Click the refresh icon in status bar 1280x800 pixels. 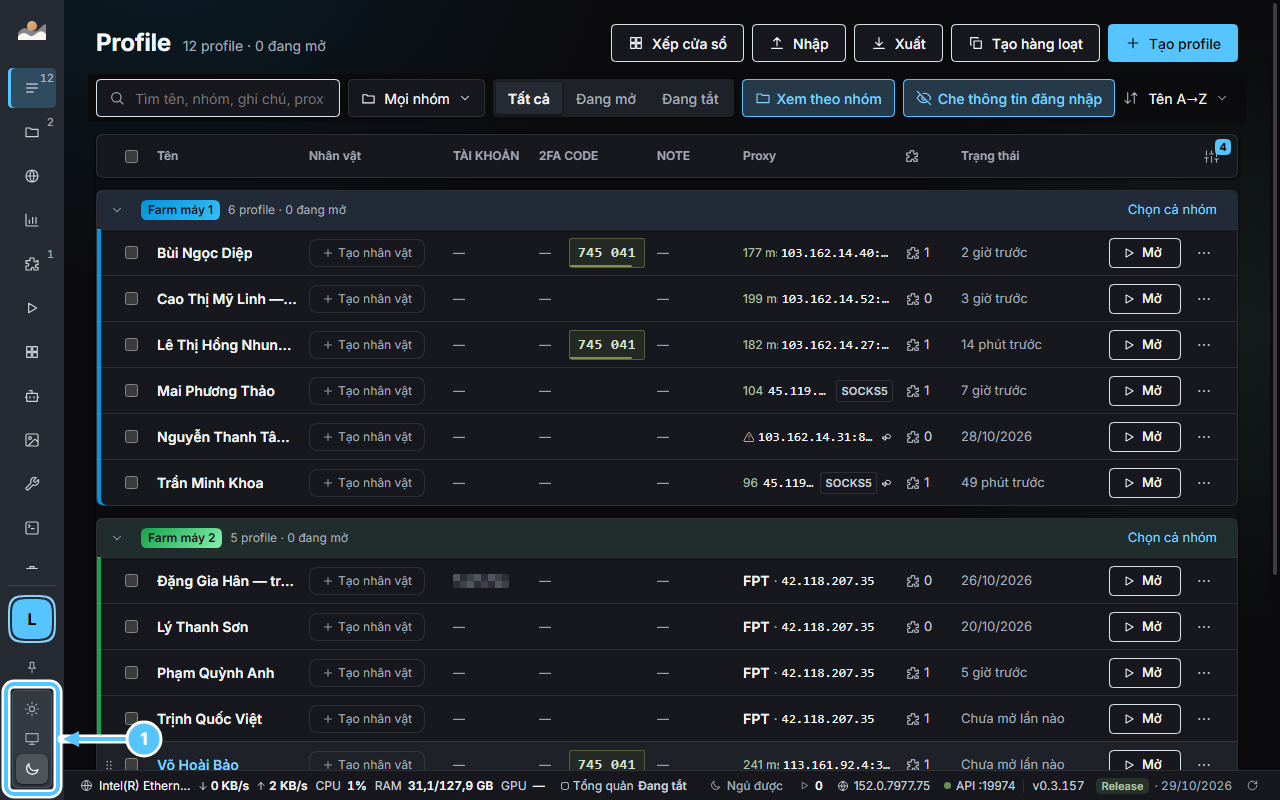point(1252,786)
